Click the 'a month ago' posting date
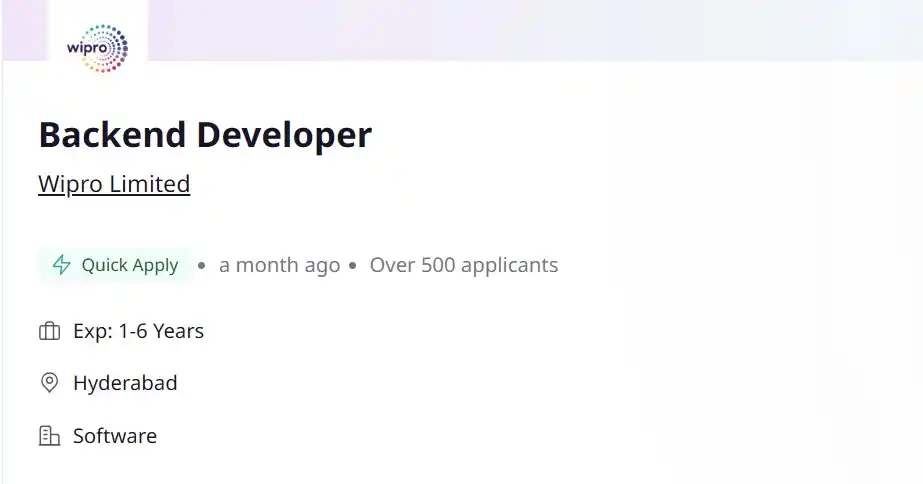The height and width of the screenshot is (484, 923). (280, 265)
